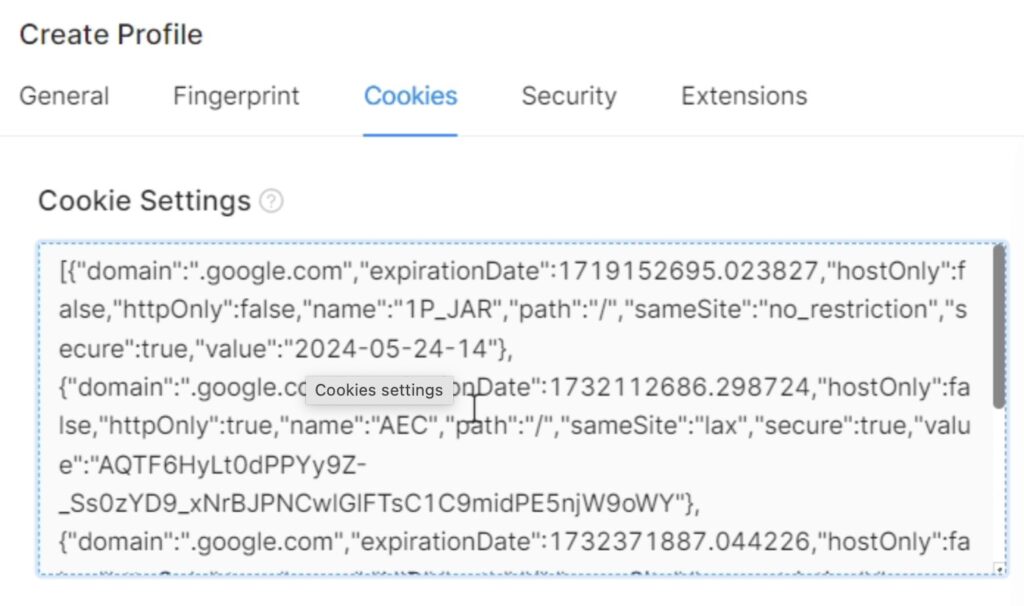The width and height of the screenshot is (1024, 606).
Task: Click the help icon beside Cookie Settings
Action: [271, 201]
